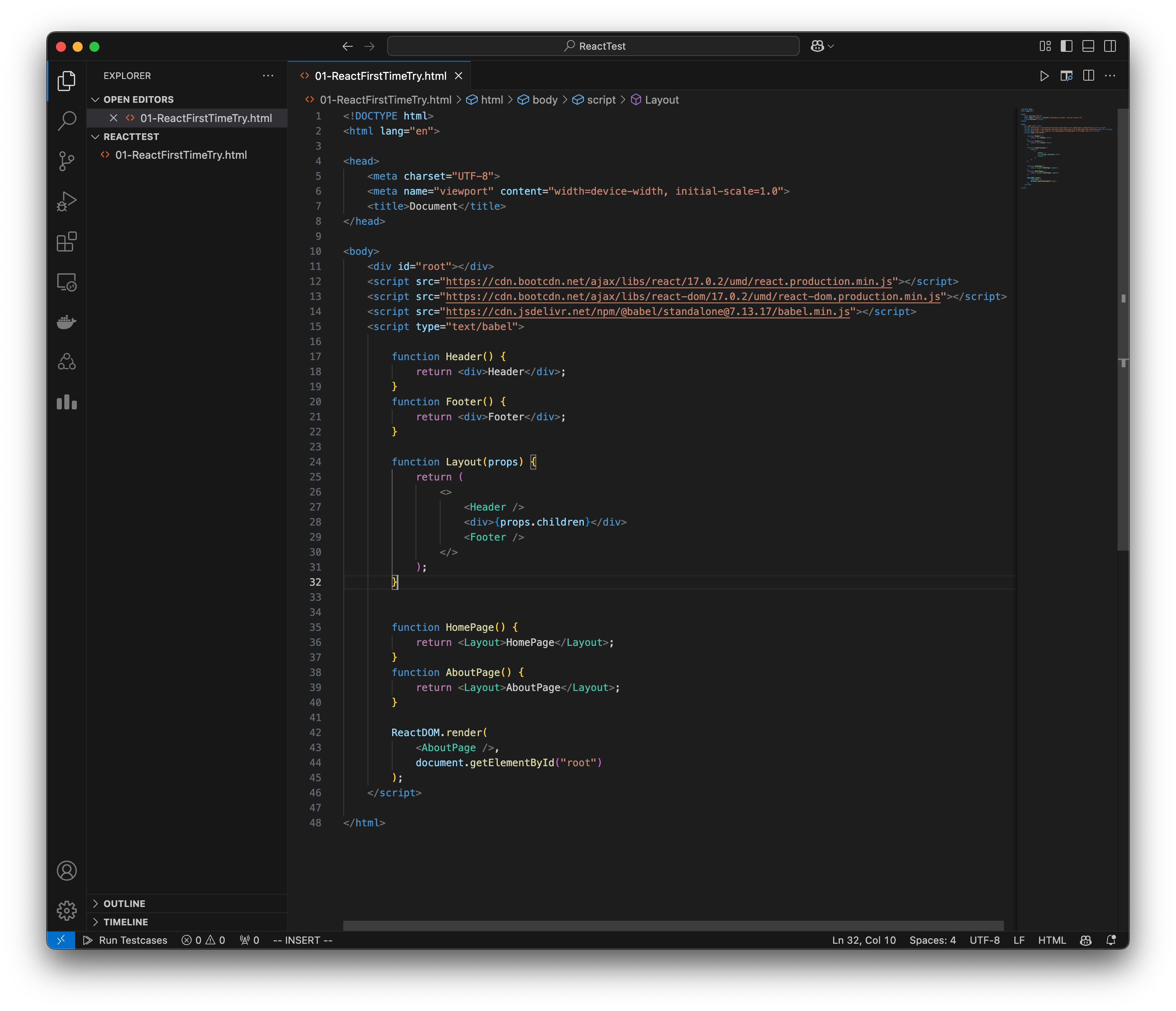Click the Copilot icon in the status bar

coord(1086,940)
